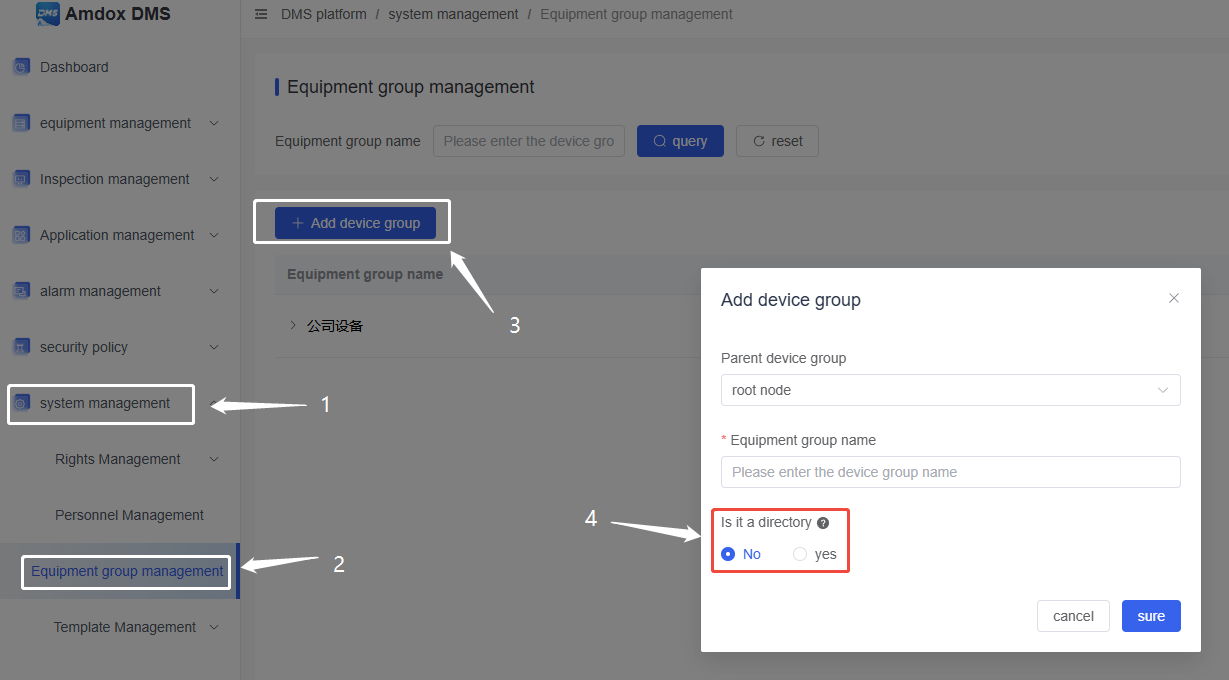1229x680 pixels.
Task: Click the Equipment group name field in dialog
Action: pos(950,472)
